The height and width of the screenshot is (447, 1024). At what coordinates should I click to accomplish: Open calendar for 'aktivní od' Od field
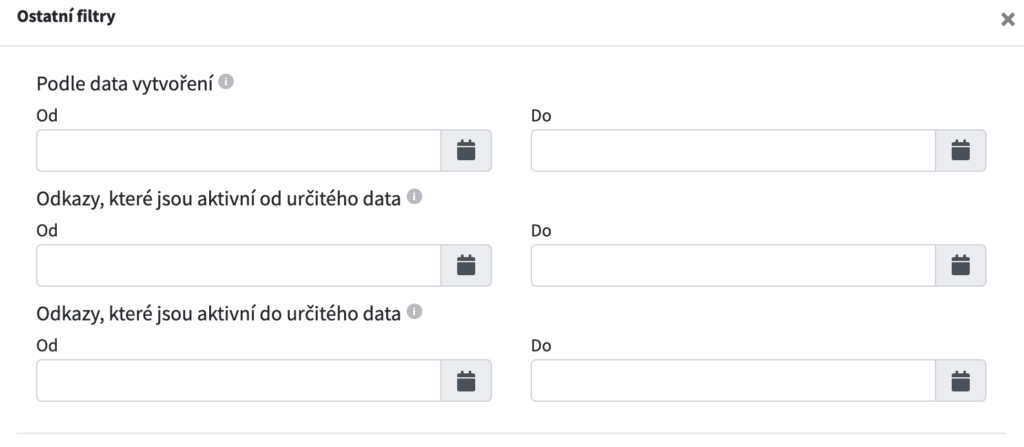pyautogui.click(x=466, y=265)
